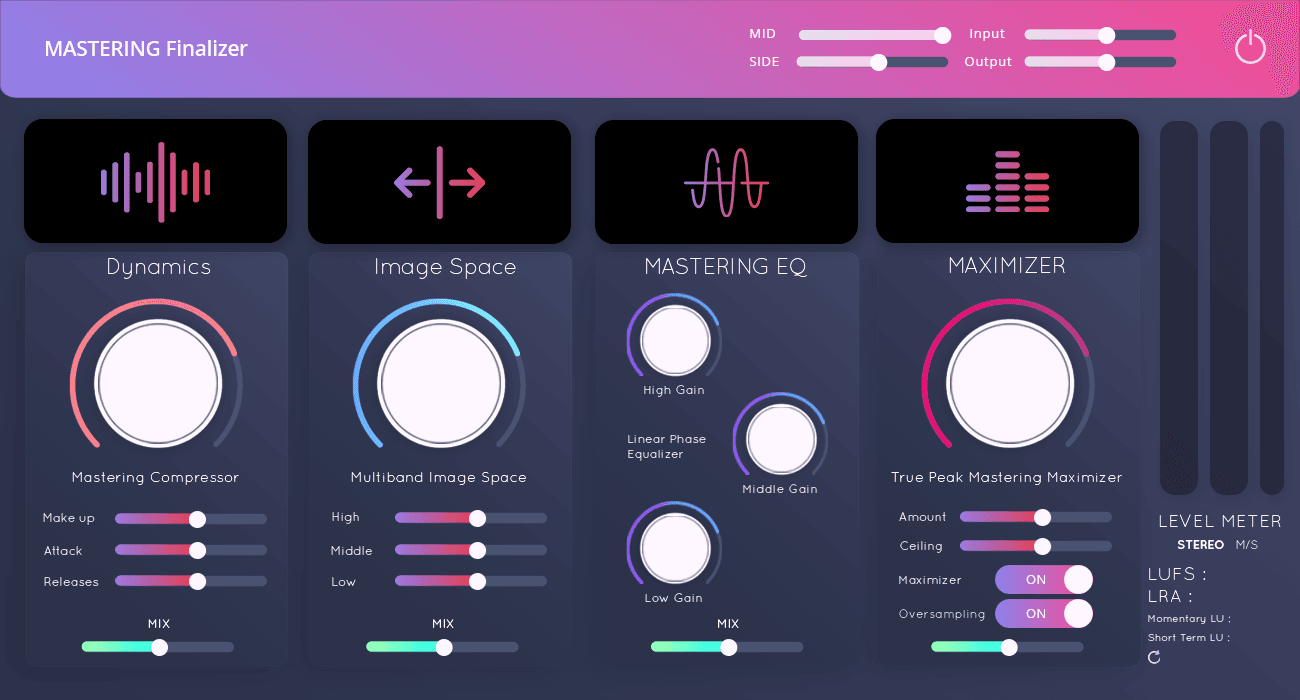Click the MASTERING Finalizer title
The width and height of the screenshot is (1300, 700).
coord(146,48)
